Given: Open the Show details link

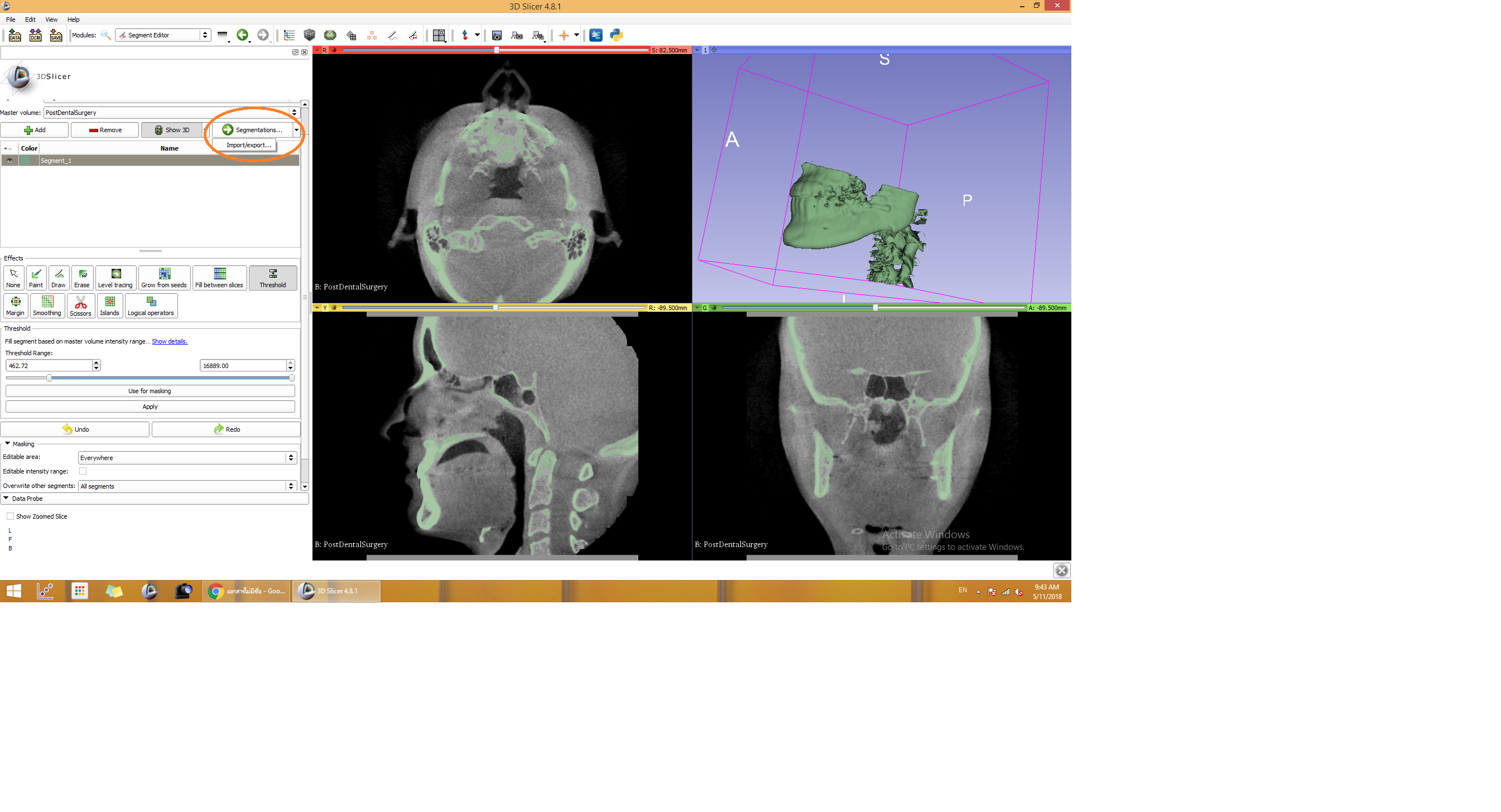Looking at the screenshot, I should coord(170,341).
